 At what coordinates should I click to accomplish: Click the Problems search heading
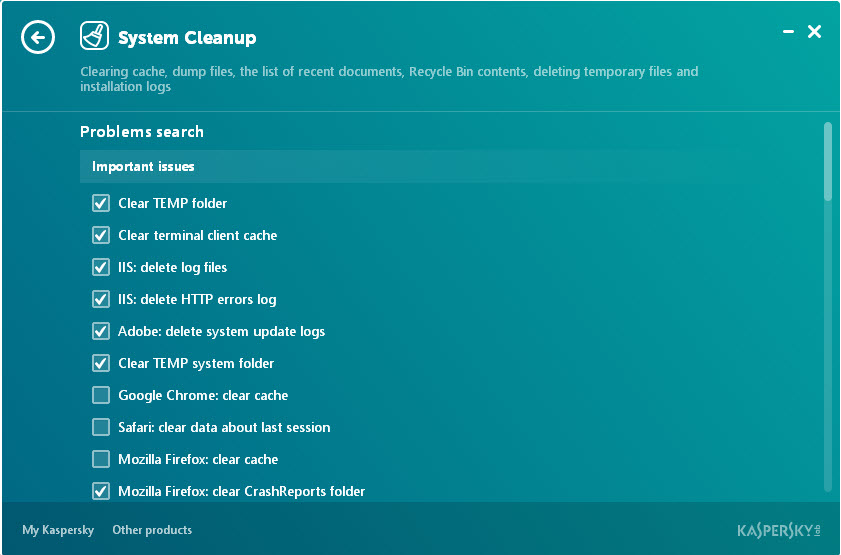(x=142, y=132)
